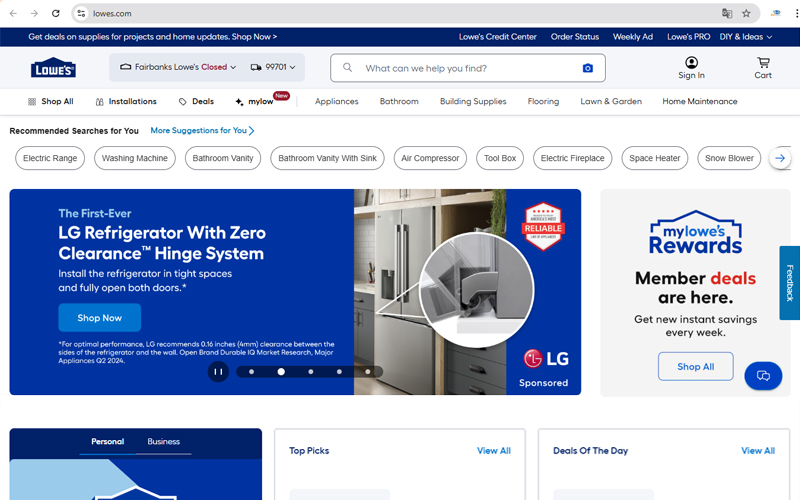Open the Building Supplies category
This screenshot has width=800, height=500.
click(473, 102)
